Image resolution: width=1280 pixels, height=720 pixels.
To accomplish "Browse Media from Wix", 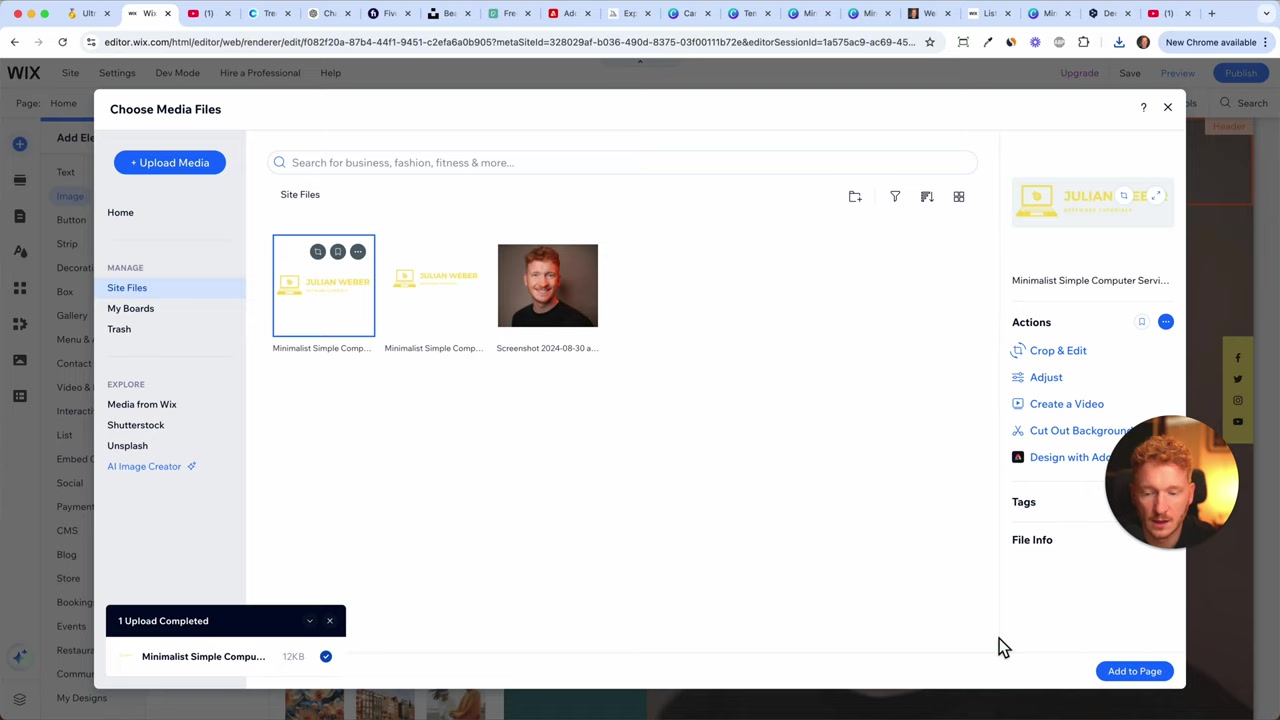I will [x=142, y=404].
